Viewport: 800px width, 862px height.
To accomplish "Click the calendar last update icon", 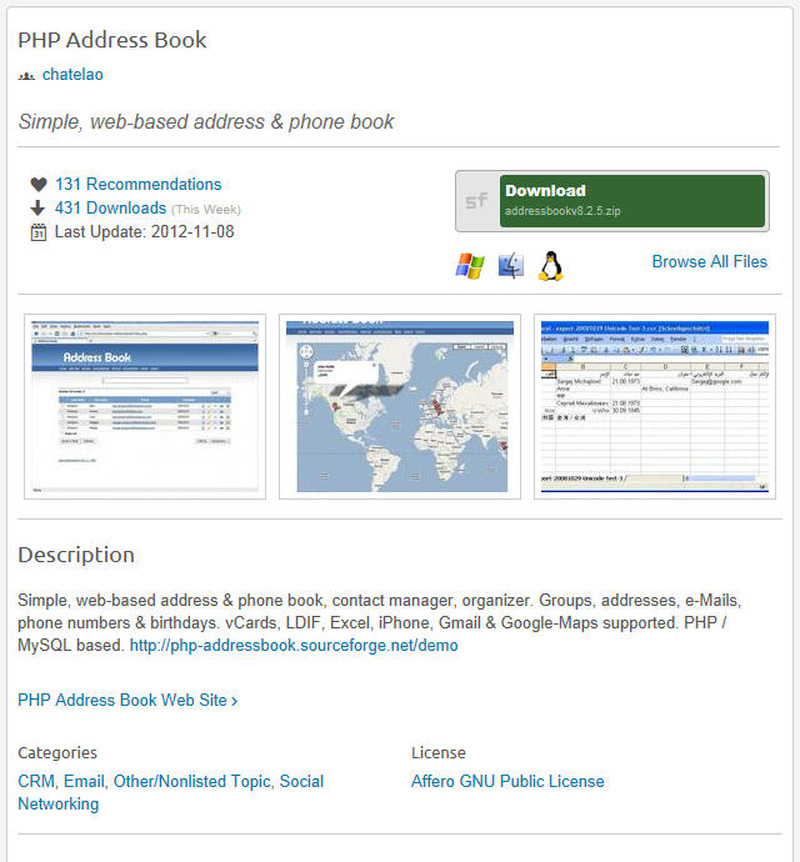I will tap(38, 232).
